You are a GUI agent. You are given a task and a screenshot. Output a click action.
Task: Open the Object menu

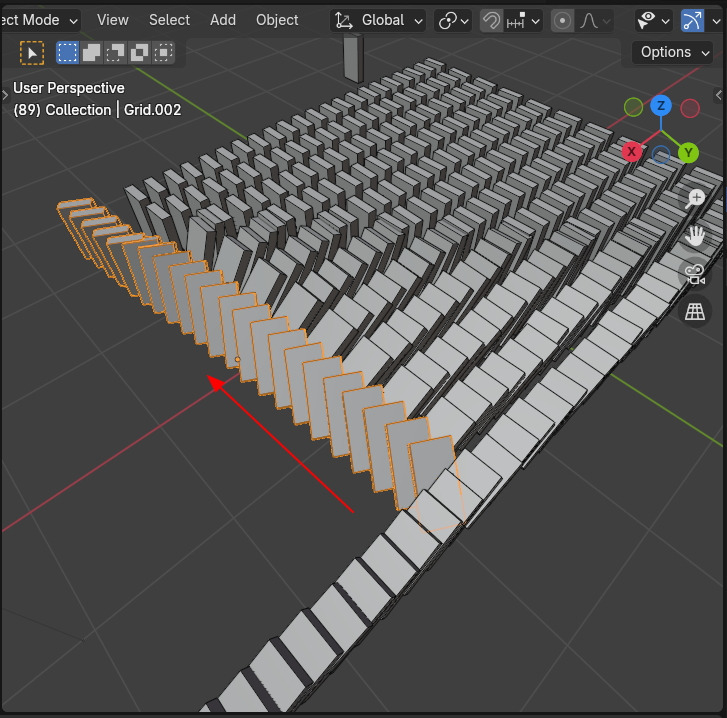point(277,20)
